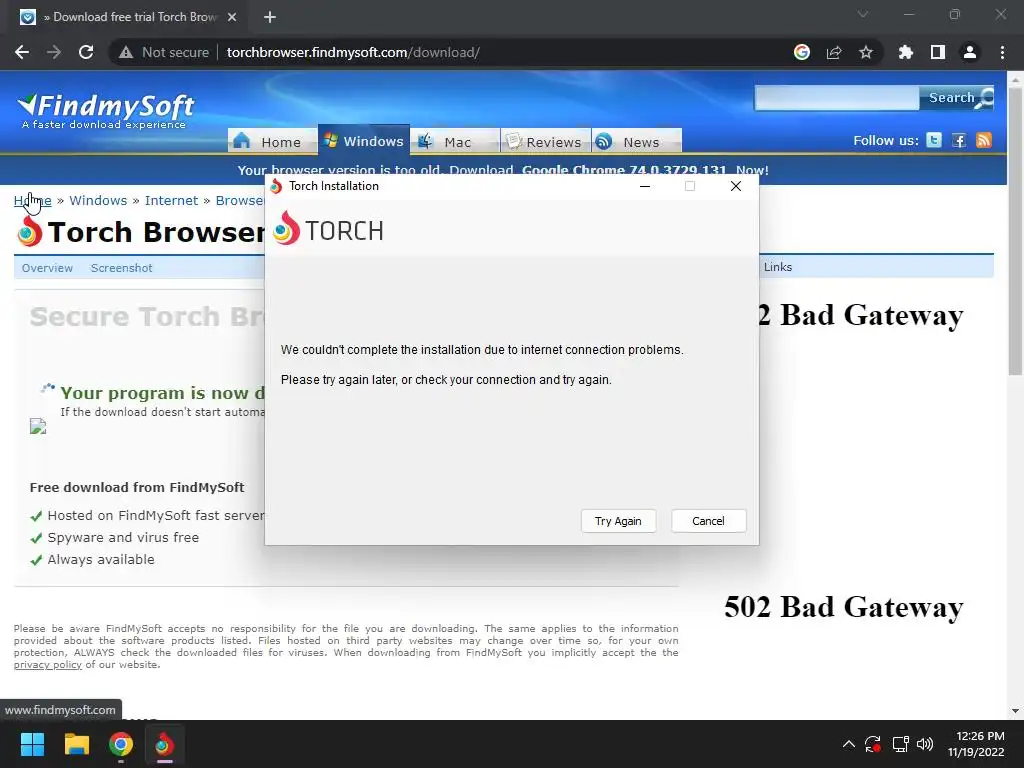Image resolution: width=1024 pixels, height=768 pixels.
Task: Click Cancel in Torch Installation dialog
Action: (709, 521)
